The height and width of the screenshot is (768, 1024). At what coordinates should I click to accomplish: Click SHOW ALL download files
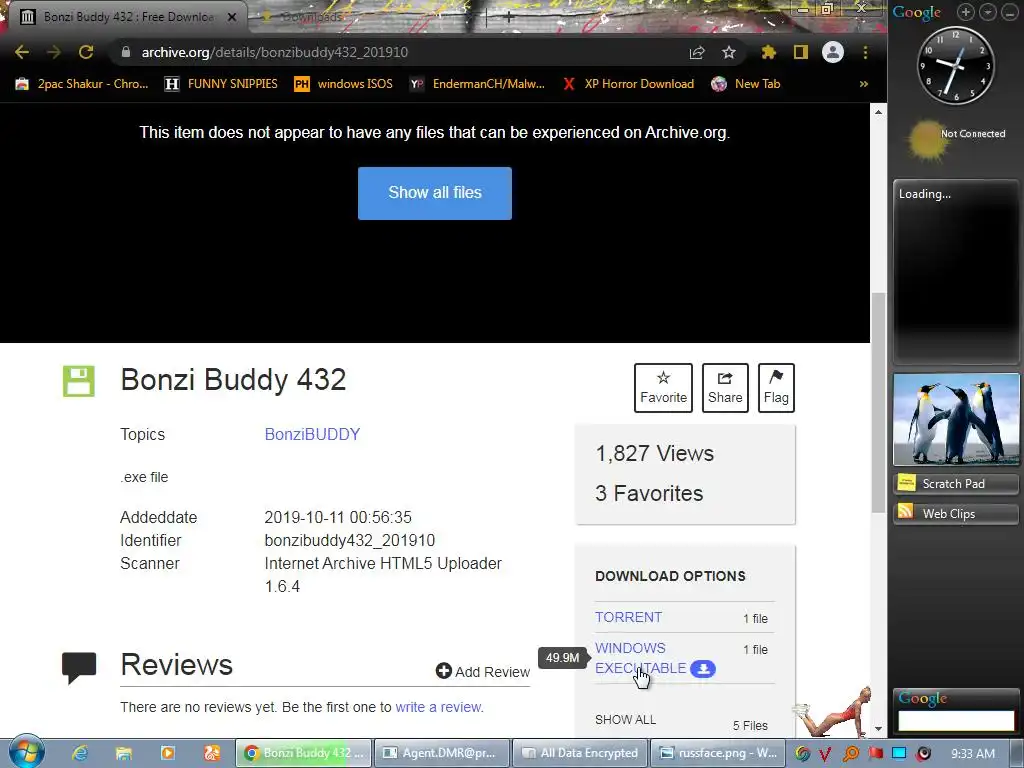(625, 720)
